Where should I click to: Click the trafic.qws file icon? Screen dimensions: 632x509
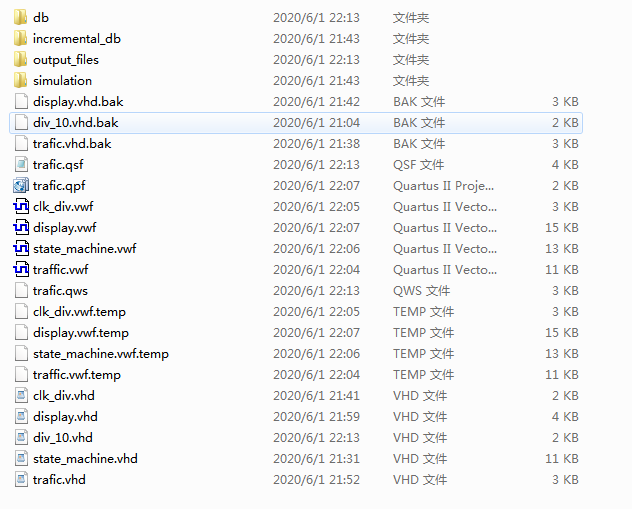(21, 290)
